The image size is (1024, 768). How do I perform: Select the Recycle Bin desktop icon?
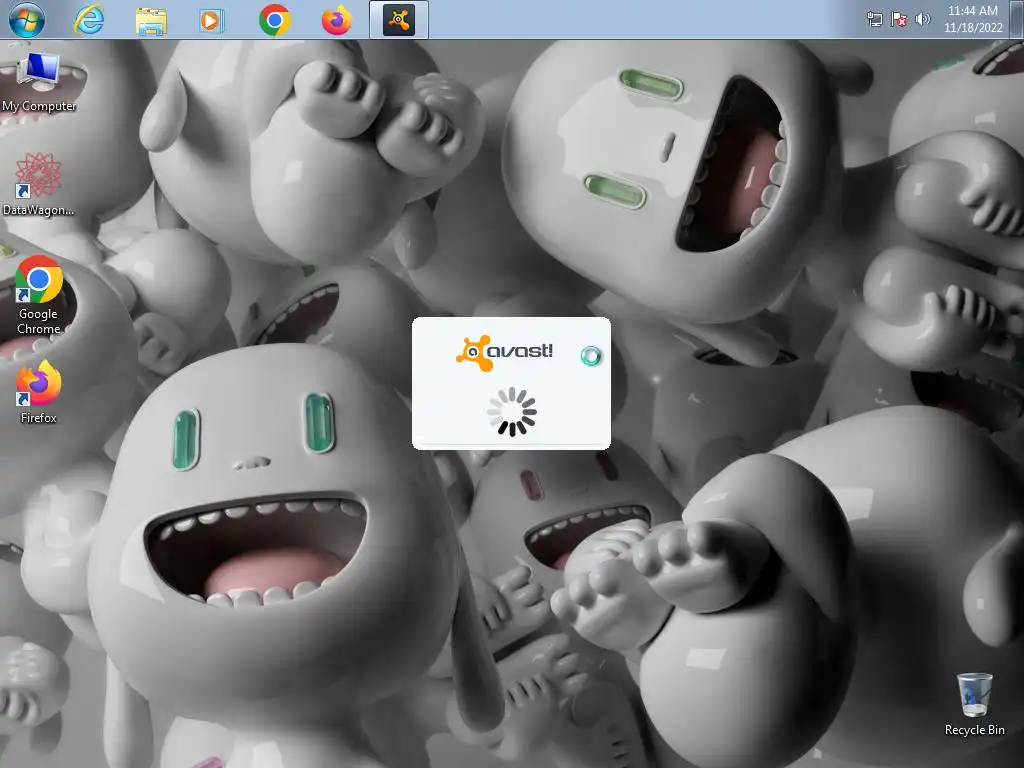coord(974,705)
